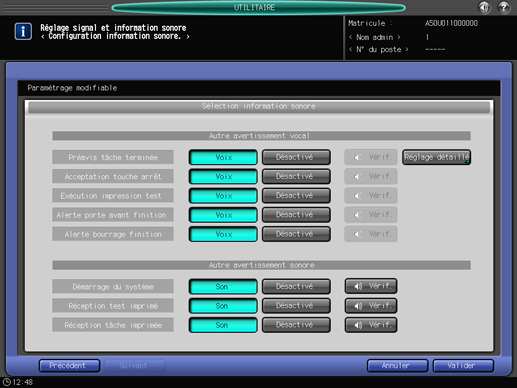
Task: Click the Alerte porte avant finition label
Action: click(113, 215)
